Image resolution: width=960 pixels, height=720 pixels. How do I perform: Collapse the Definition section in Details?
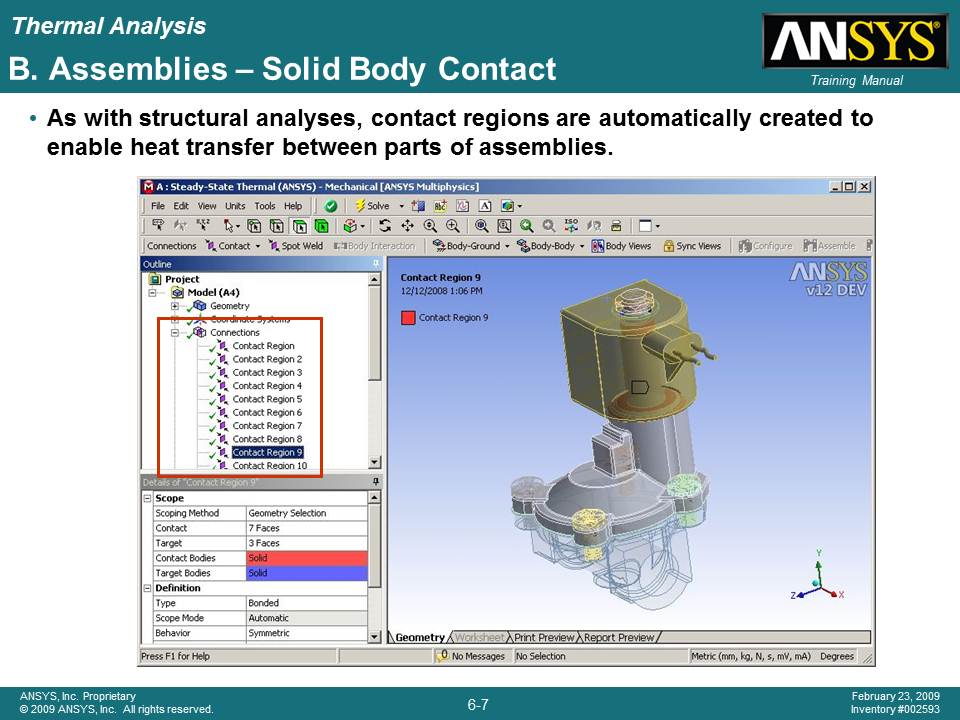[x=148, y=588]
